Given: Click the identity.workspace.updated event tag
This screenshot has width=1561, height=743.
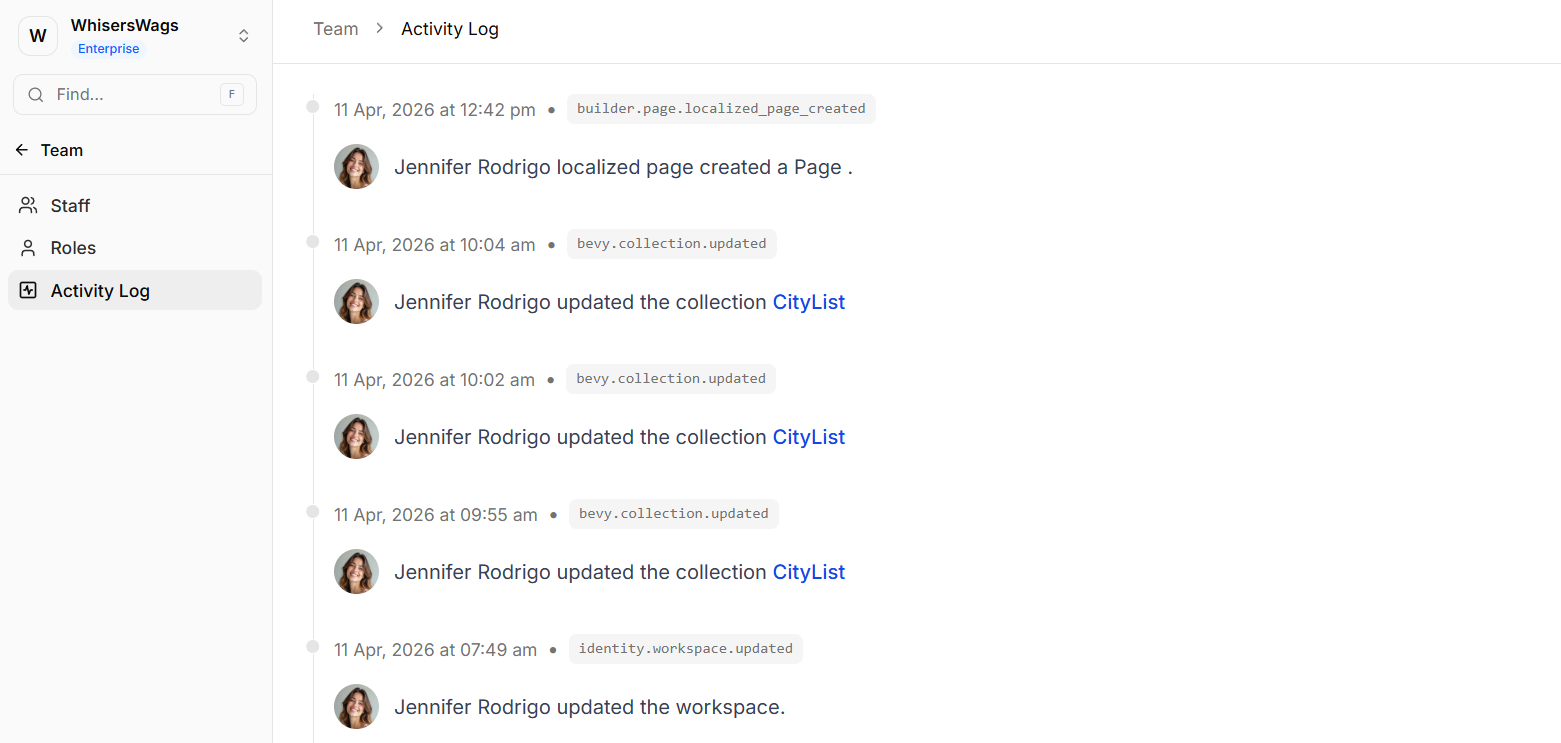Looking at the screenshot, I should (685, 649).
